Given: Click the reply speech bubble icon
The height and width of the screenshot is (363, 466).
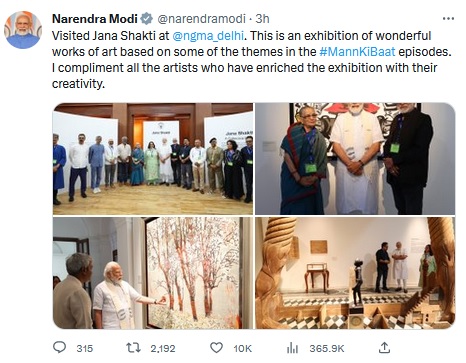Looking at the screenshot, I should (60, 347).
